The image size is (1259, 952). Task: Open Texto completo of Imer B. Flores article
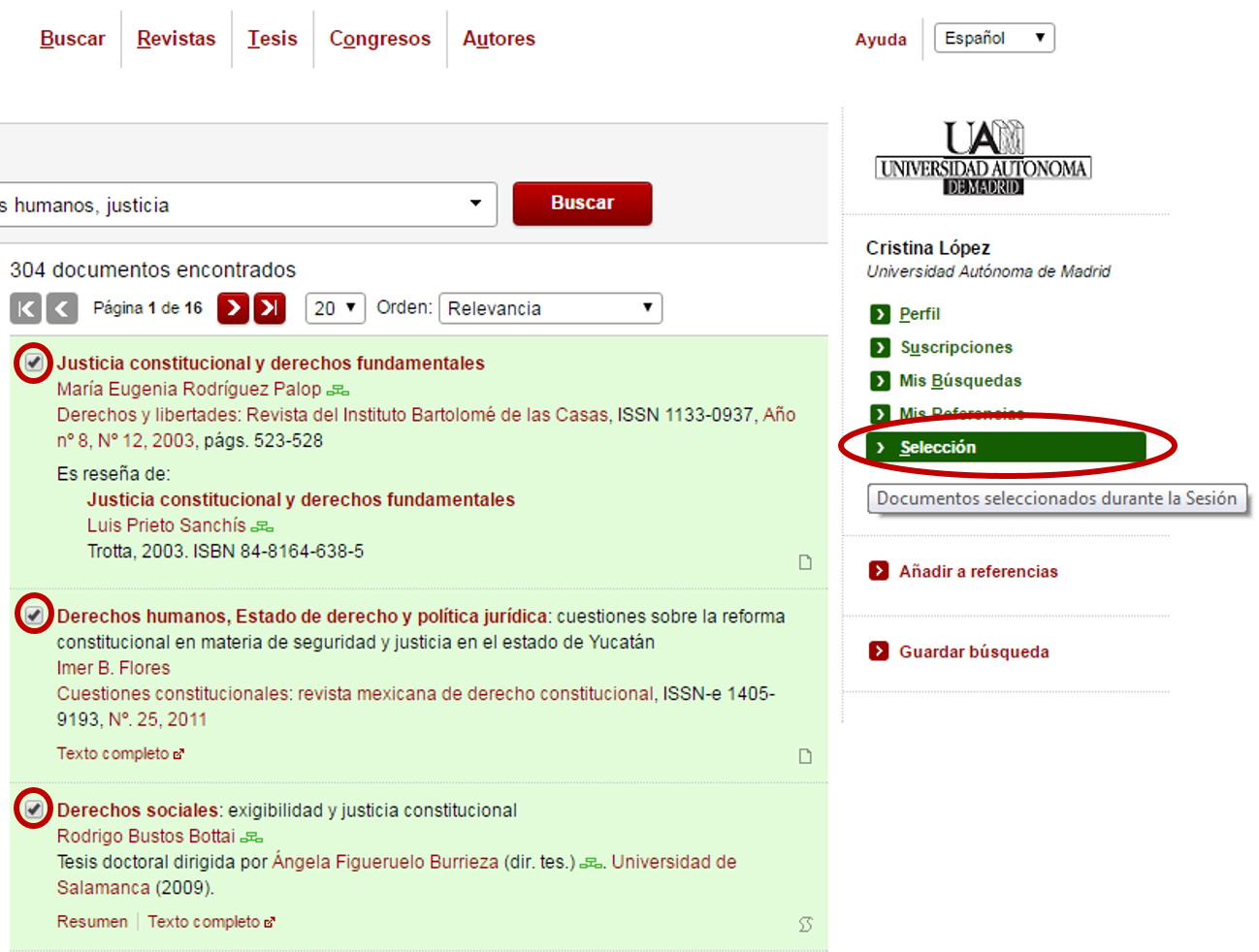tap(119, 753)
